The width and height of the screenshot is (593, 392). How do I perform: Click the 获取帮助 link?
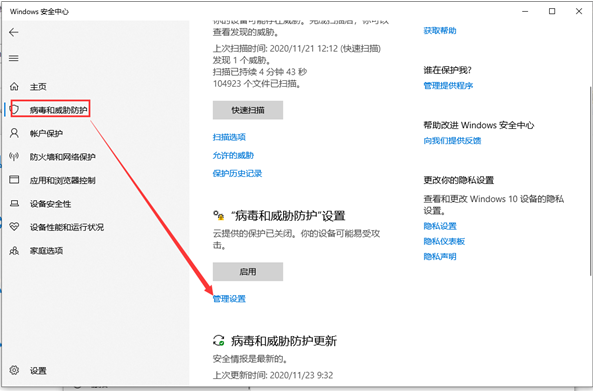tap(440, 31)
